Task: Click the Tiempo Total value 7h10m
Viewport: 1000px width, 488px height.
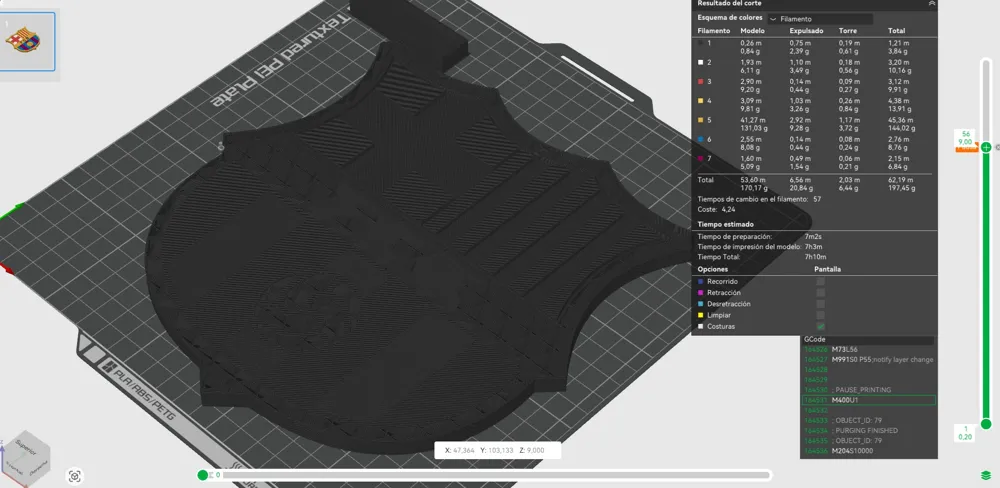Action: [814, 257]
